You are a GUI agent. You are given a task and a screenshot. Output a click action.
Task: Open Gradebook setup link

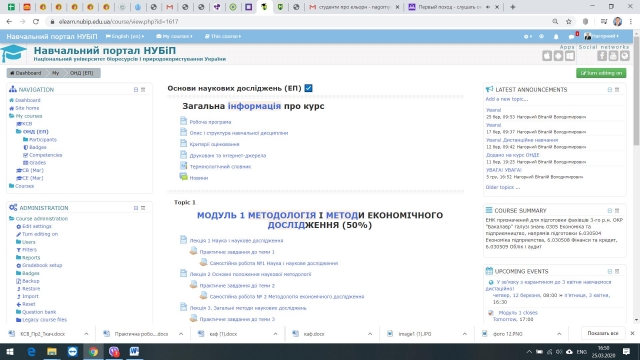click(42, 265)
